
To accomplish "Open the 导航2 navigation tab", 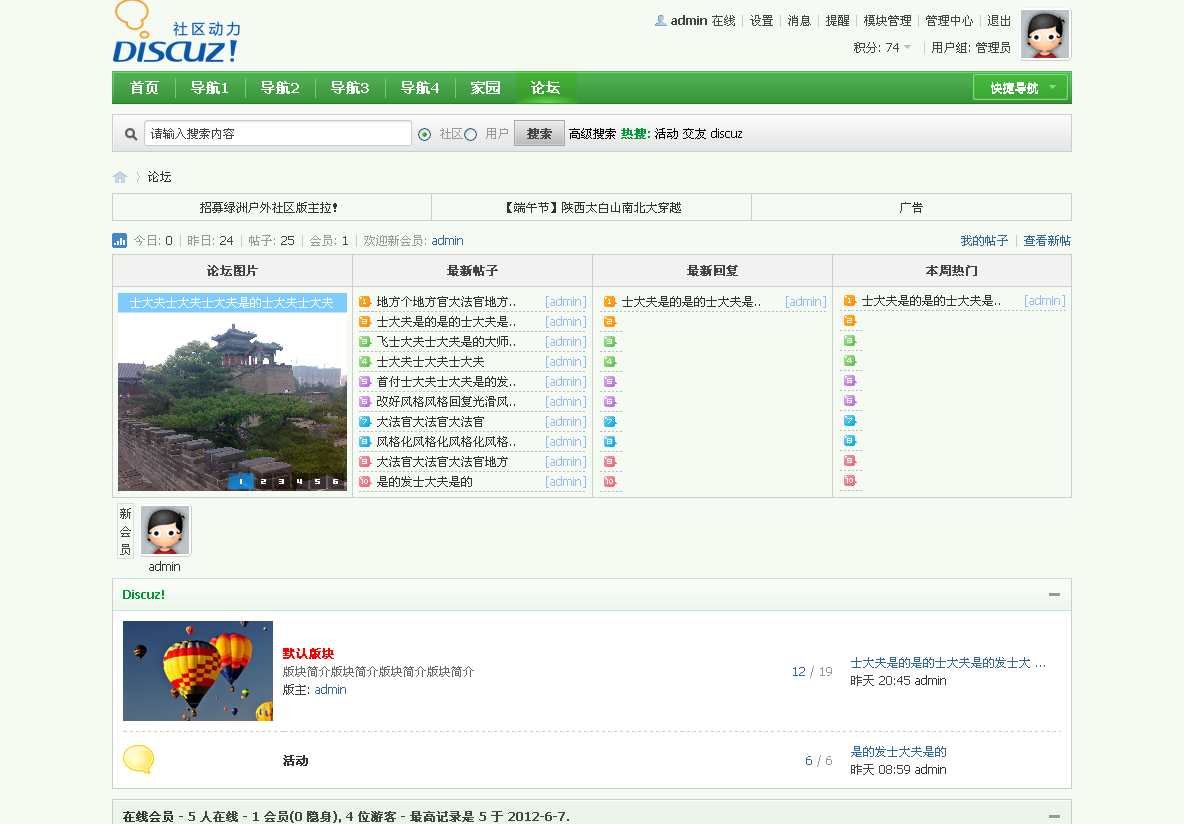I will [x=280, y=88].
